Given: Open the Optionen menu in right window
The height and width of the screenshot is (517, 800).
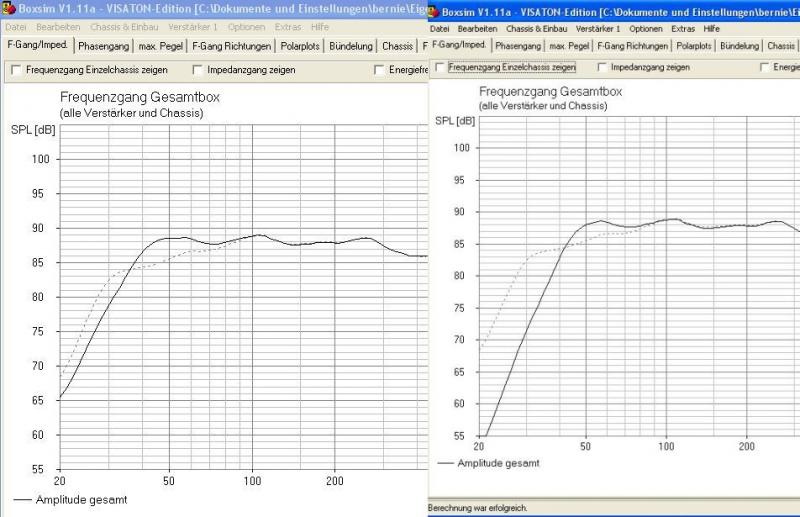Looking at the screenshot, I should [646, 29].
